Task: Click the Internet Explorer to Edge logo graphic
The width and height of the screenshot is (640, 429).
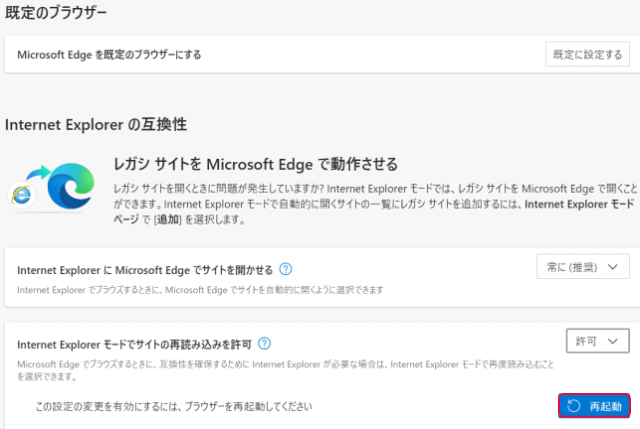Action: pos(51,187)
